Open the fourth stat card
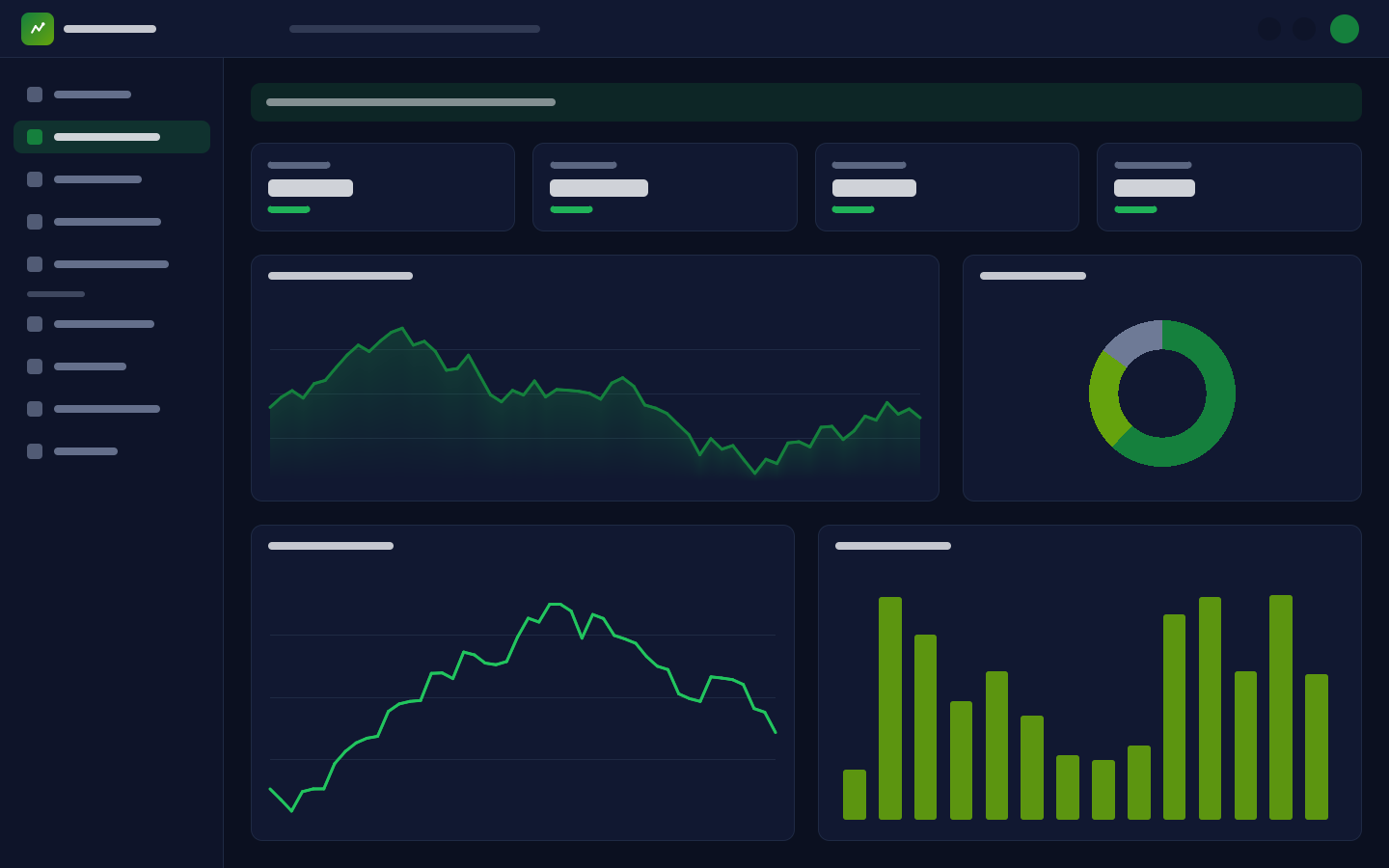 [1229, 187]
